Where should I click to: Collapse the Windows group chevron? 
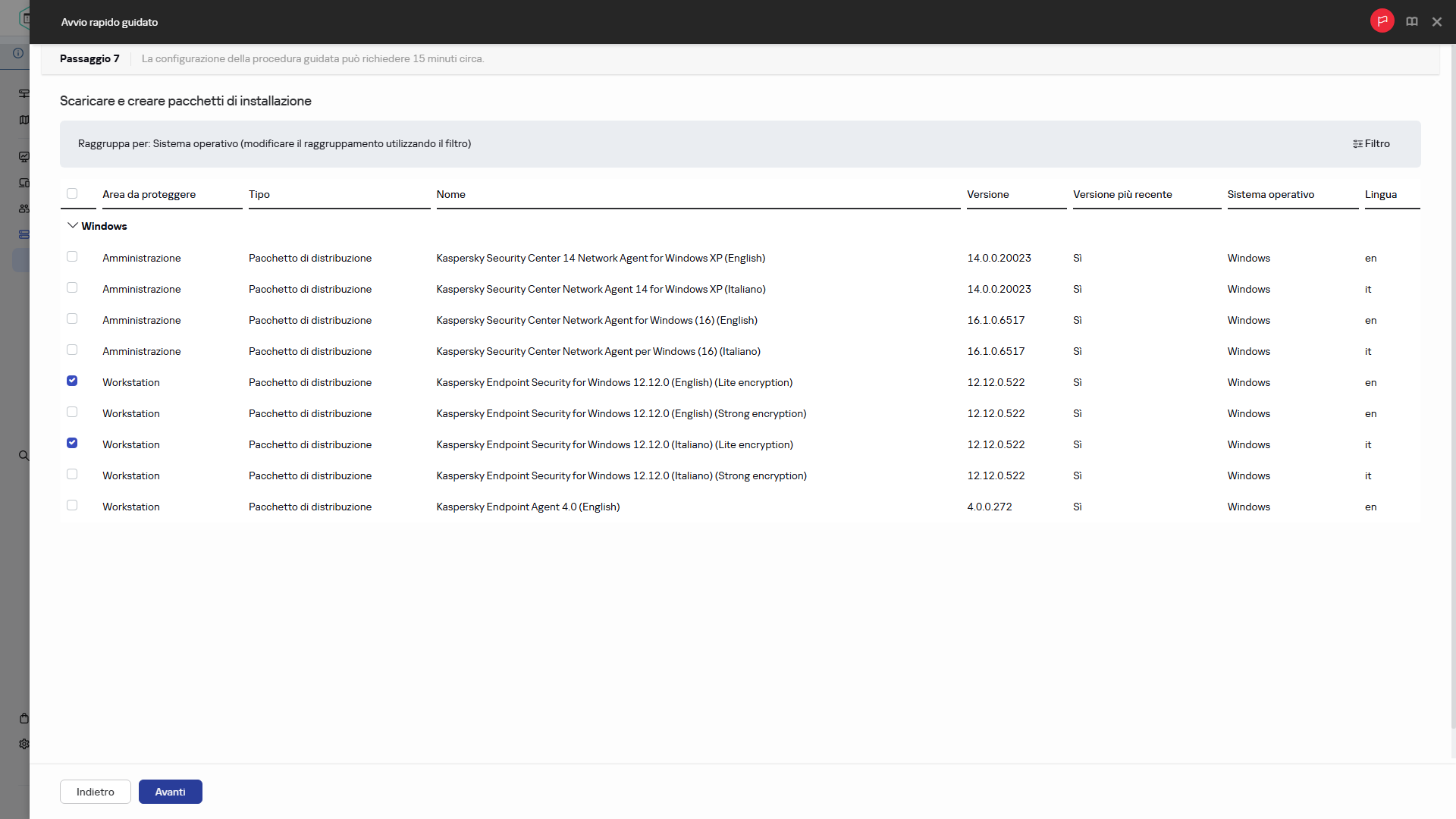(x=73, y=226)
